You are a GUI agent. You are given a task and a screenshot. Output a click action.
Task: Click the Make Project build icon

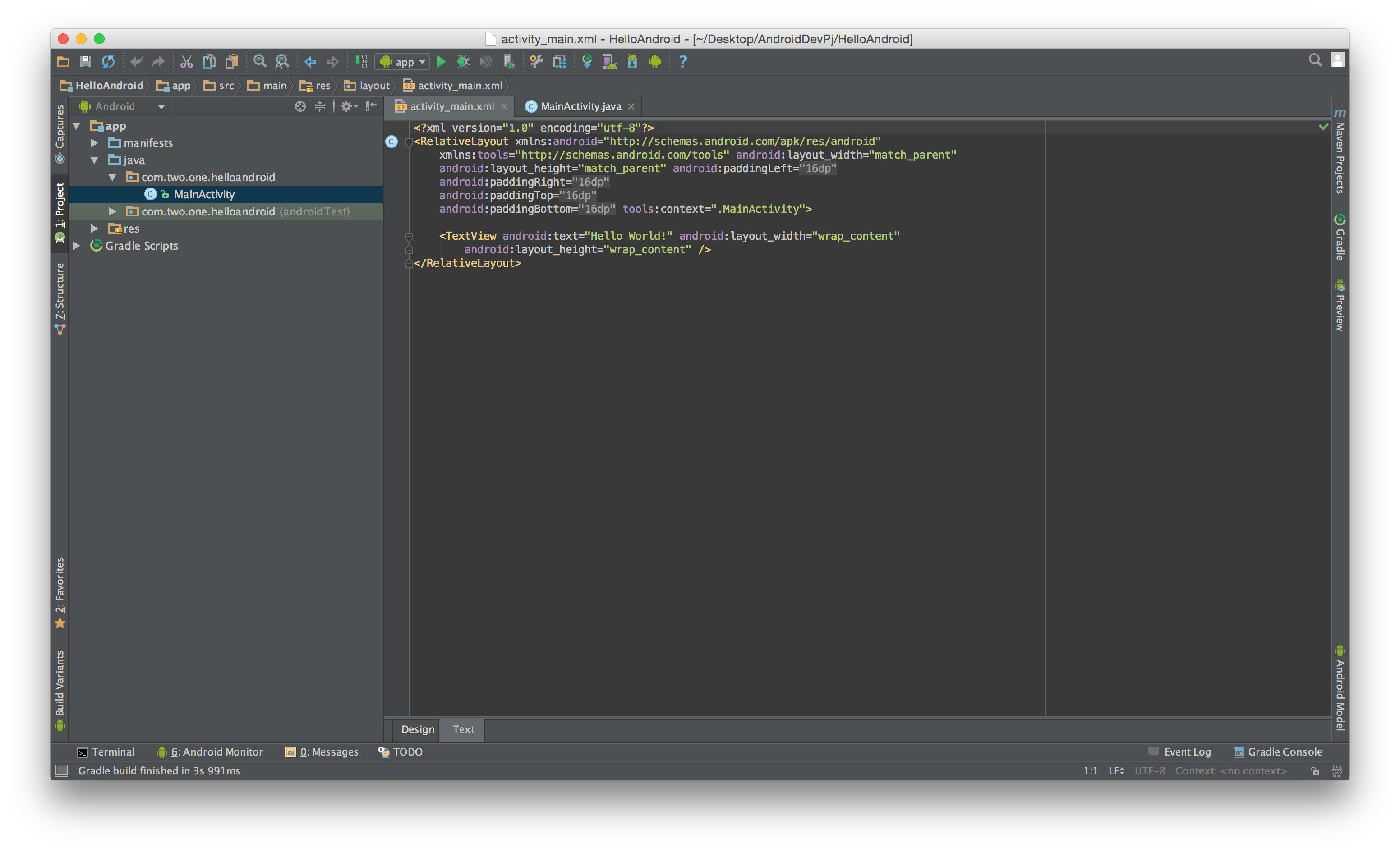(361, 61)
